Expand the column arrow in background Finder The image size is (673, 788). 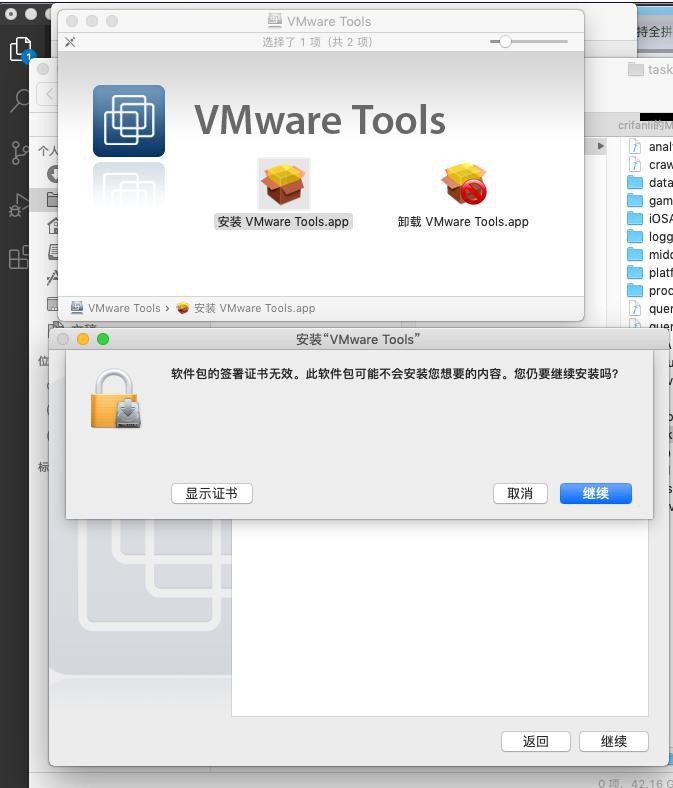(x=601, y=146)
